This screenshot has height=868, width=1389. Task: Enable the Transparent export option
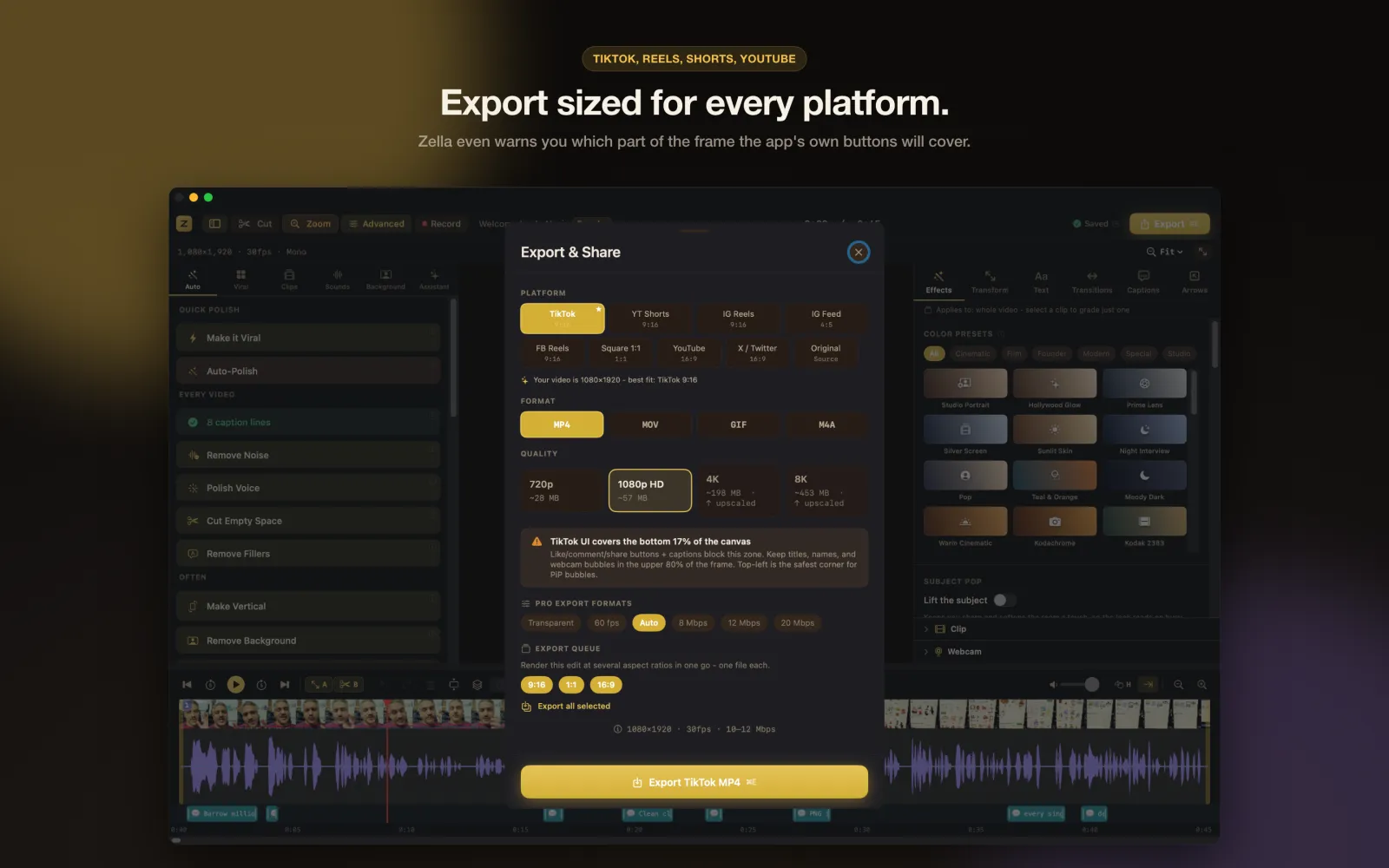coord(550,623)
